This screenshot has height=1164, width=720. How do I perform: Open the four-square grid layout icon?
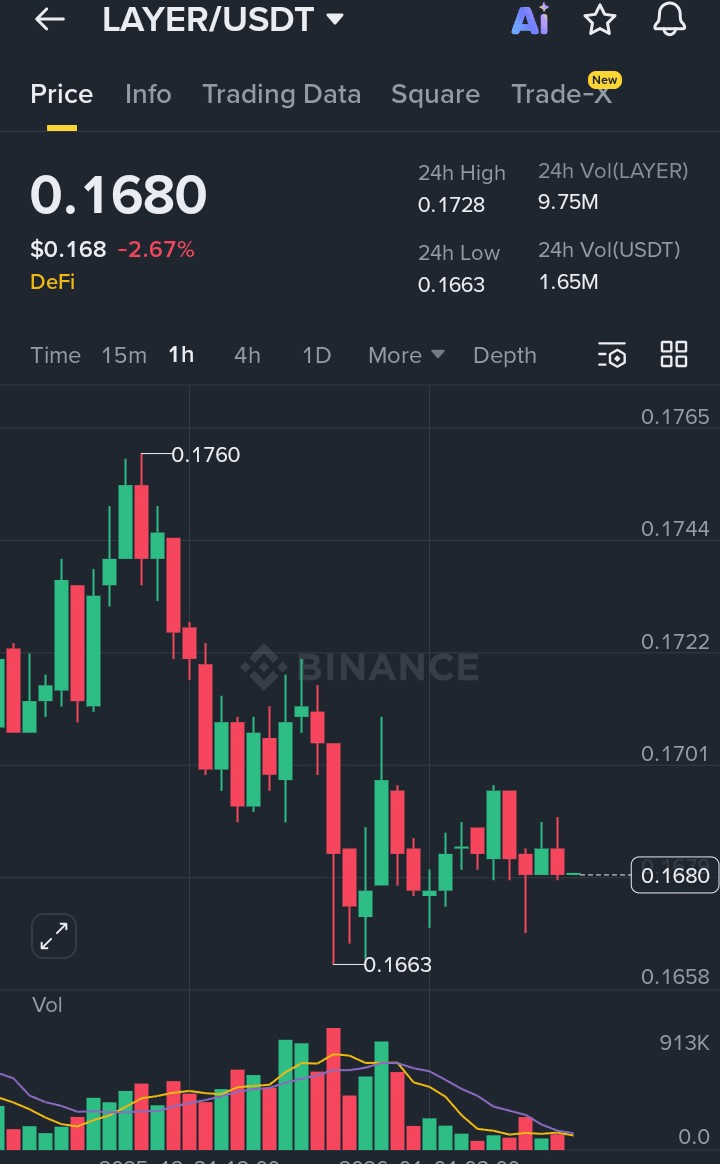point(674,354)
